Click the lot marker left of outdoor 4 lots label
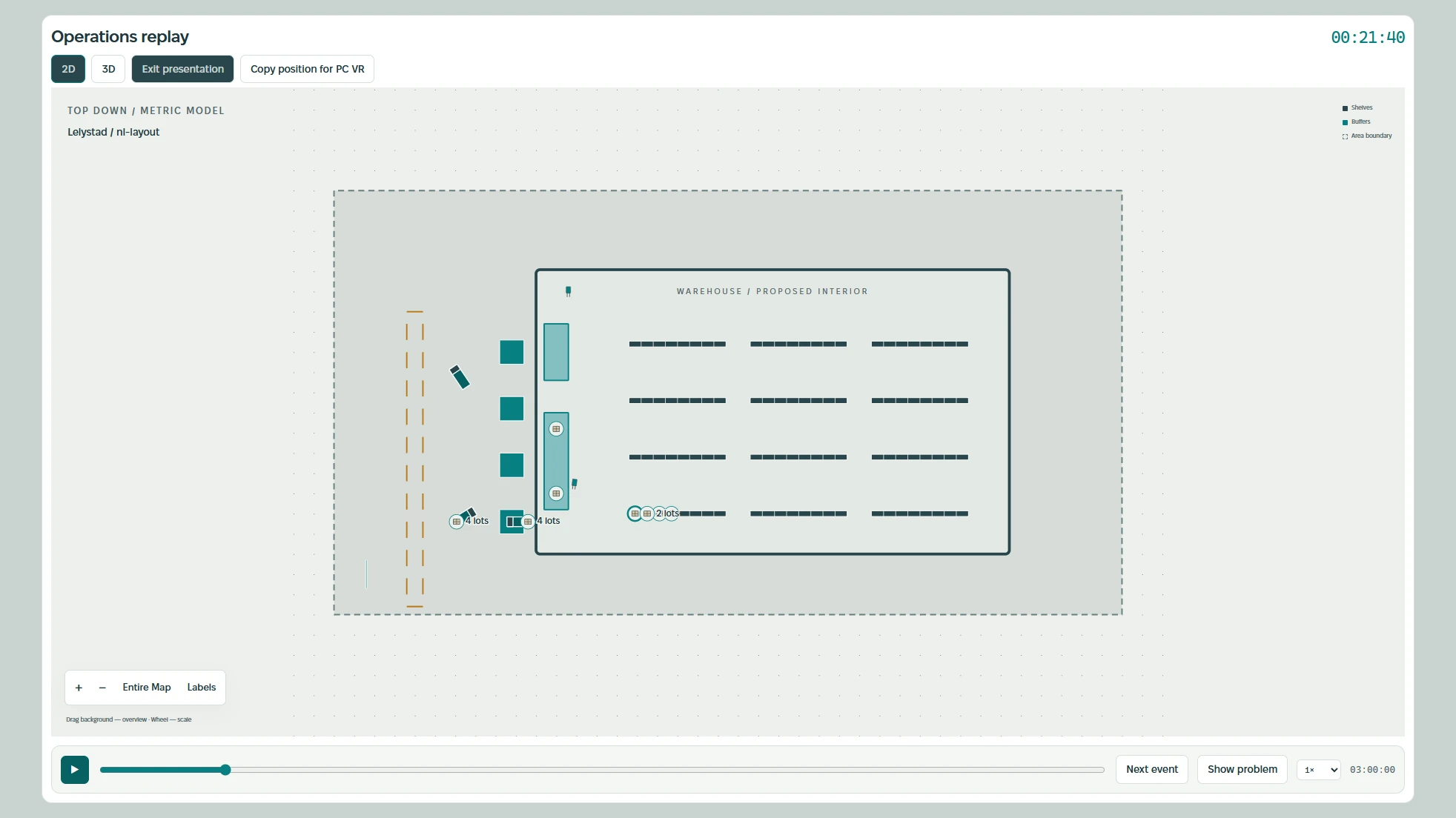 457,522
